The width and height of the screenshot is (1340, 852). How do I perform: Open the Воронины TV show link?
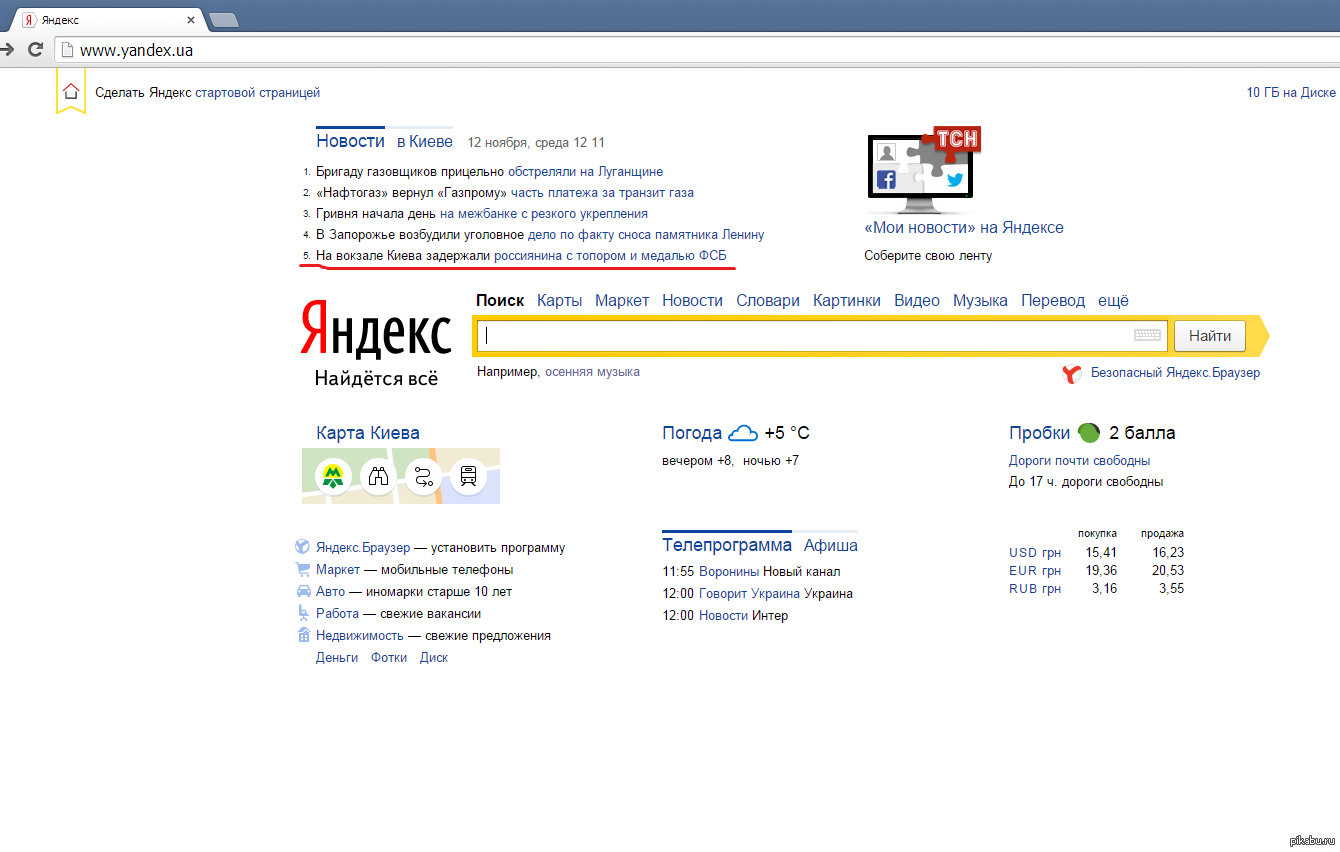(729, 571)
